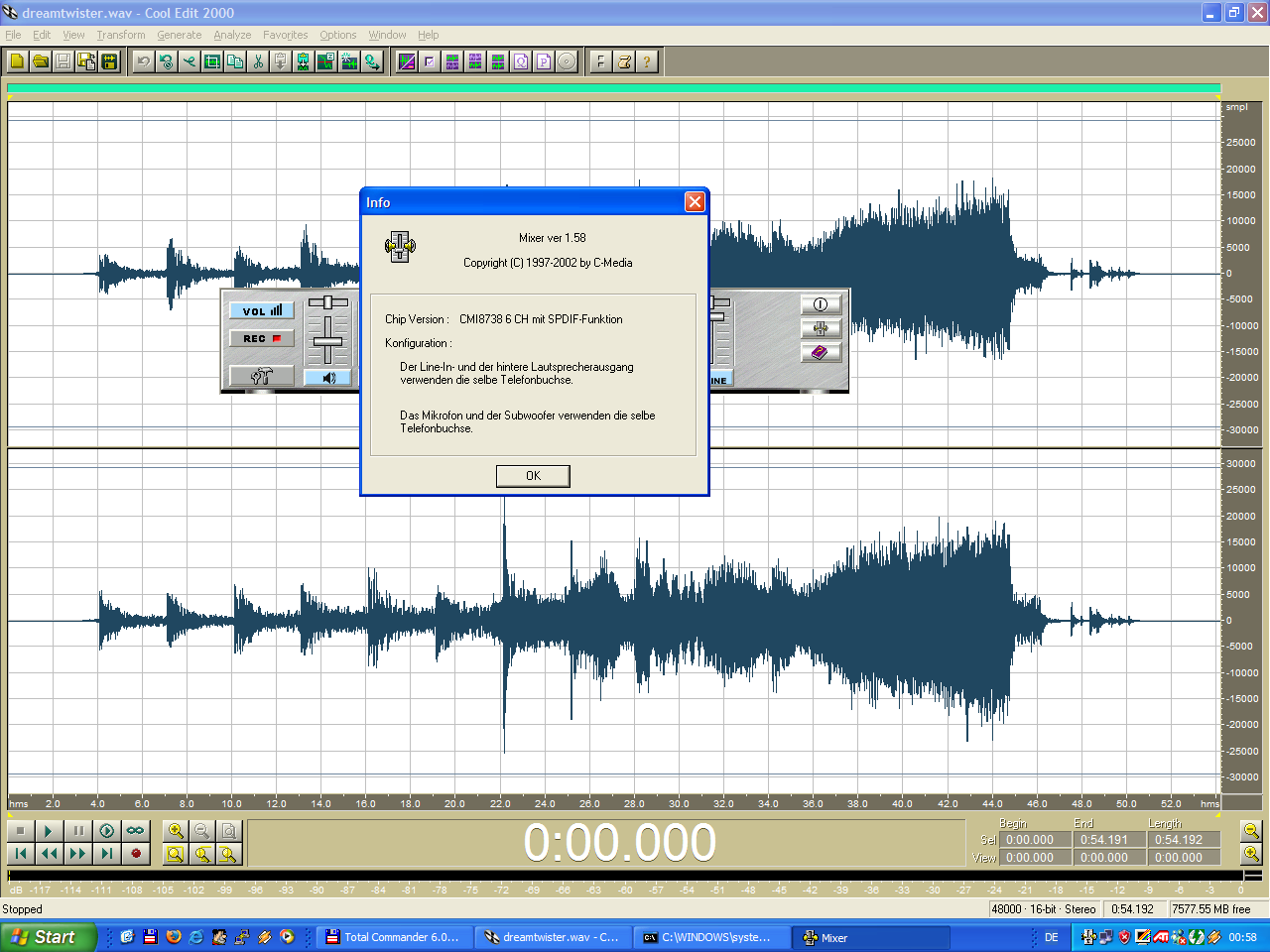Click the P parametric toolbar icon
This screenshot has width=1270, height=952.
pos(544,61)
